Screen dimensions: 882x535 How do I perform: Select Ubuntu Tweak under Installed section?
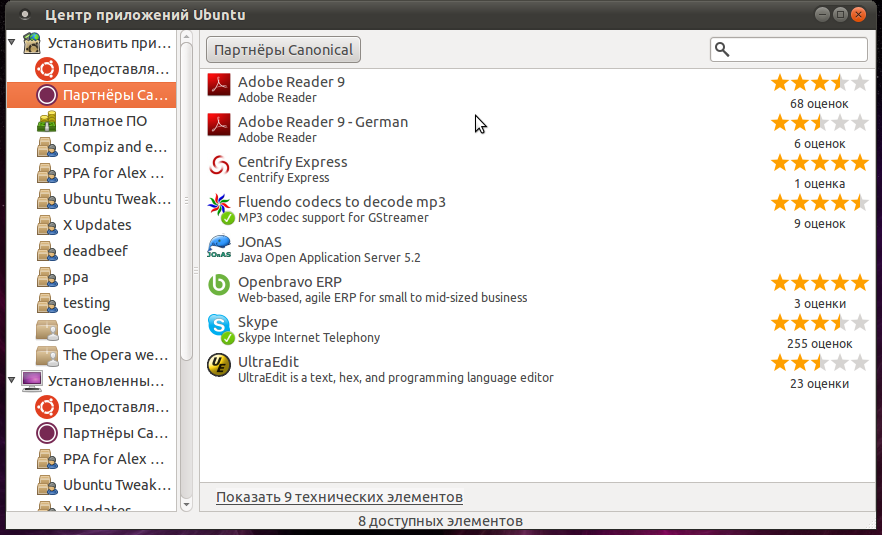[x=91, y=485]
